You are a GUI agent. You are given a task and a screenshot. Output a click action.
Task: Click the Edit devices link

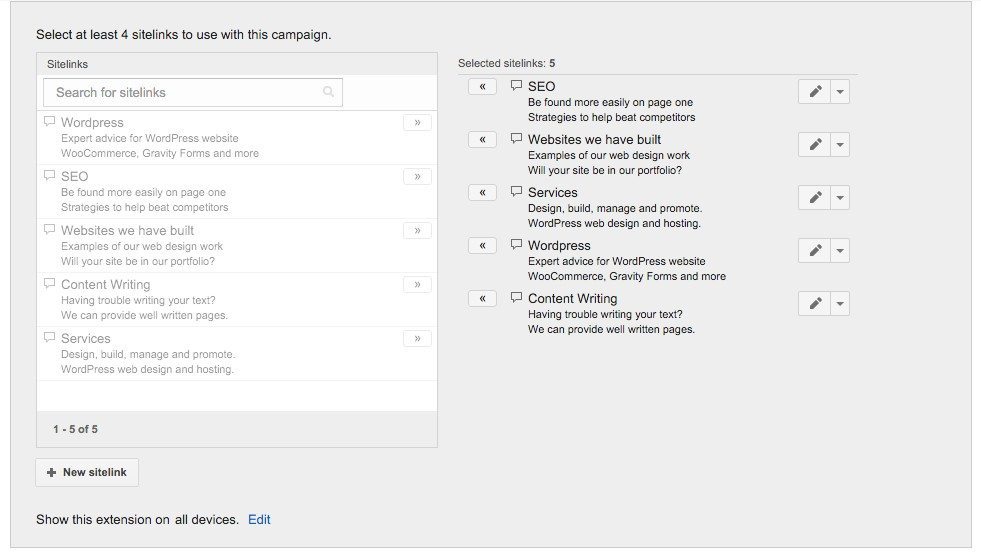pyautogui.click(x=259, y=520)
